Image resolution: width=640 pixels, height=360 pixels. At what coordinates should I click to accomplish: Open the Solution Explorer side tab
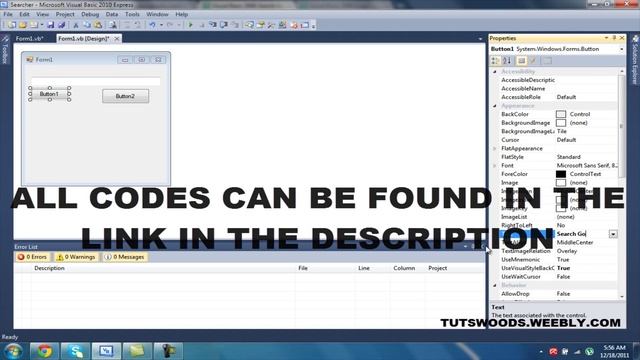pyautogui.click(x=635, y=60)
